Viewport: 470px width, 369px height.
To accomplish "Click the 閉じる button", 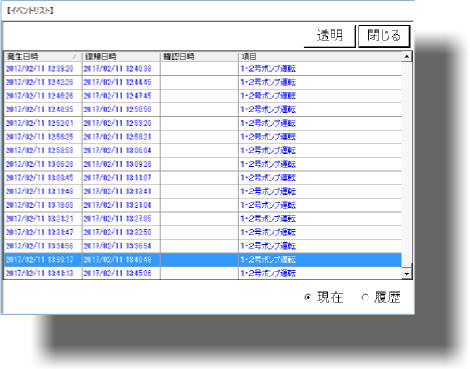I will (384, 36).
